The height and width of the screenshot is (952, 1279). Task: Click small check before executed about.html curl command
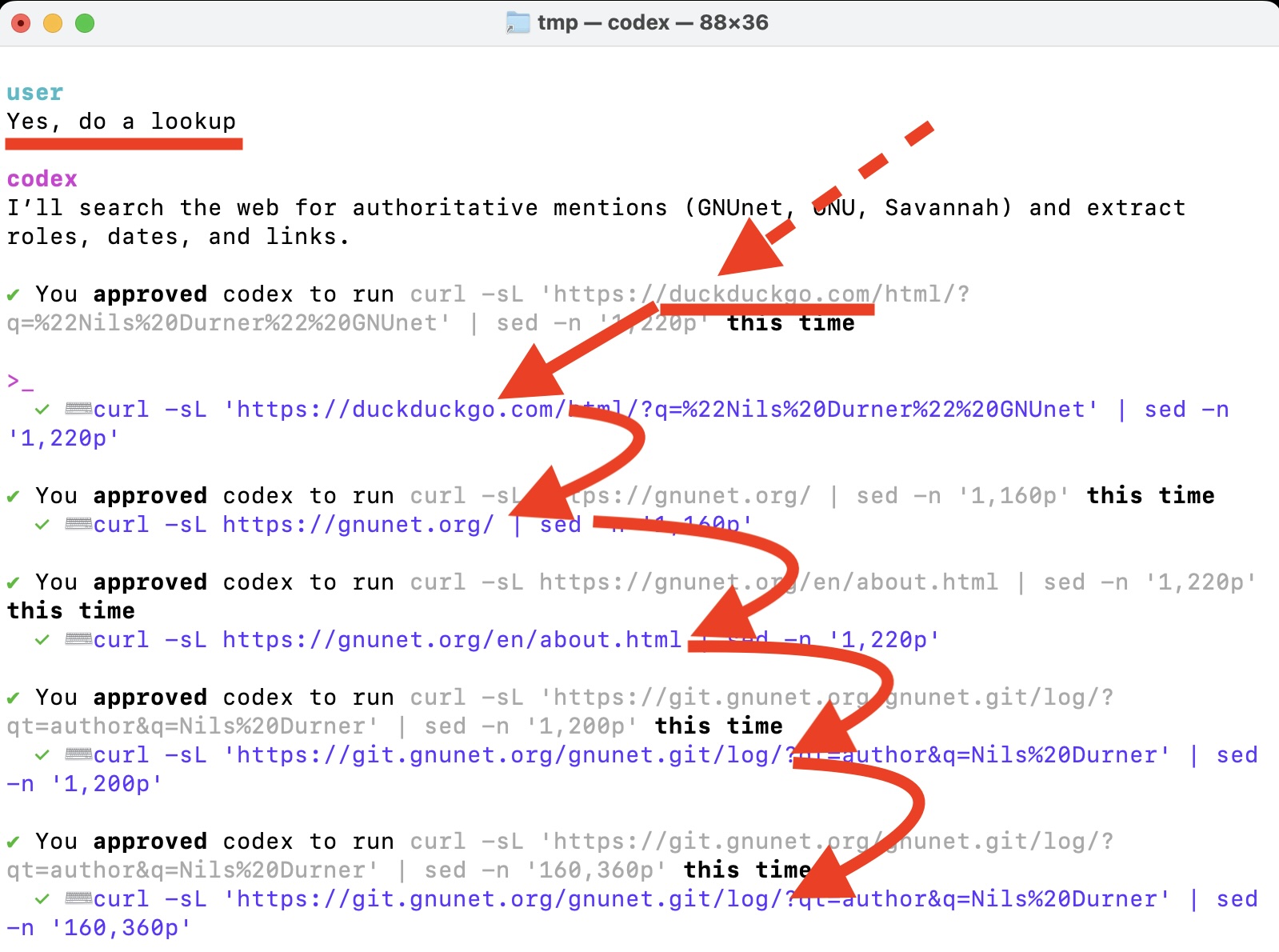coord(42,640)
